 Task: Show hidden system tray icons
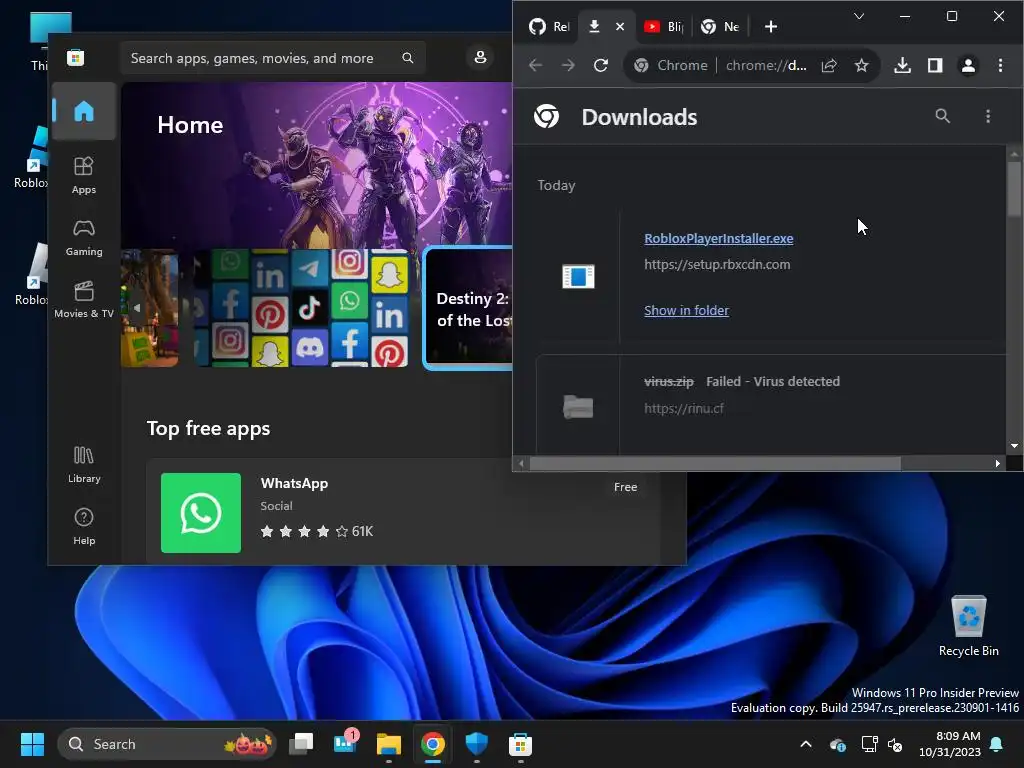806,744
